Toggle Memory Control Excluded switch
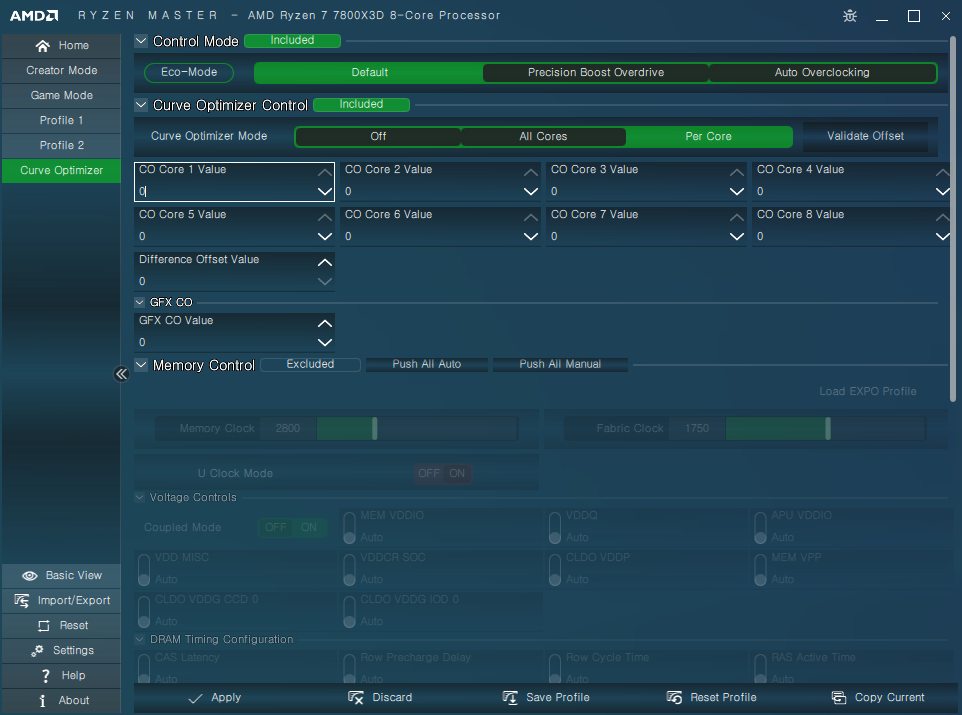This screenshot has width=962, height=715. tap(310, 365)
